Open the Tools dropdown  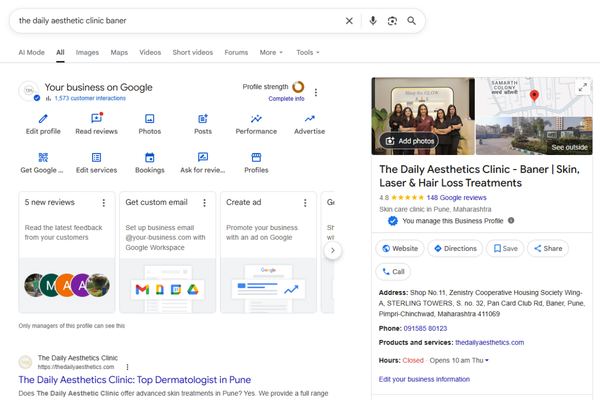point(307,52)
